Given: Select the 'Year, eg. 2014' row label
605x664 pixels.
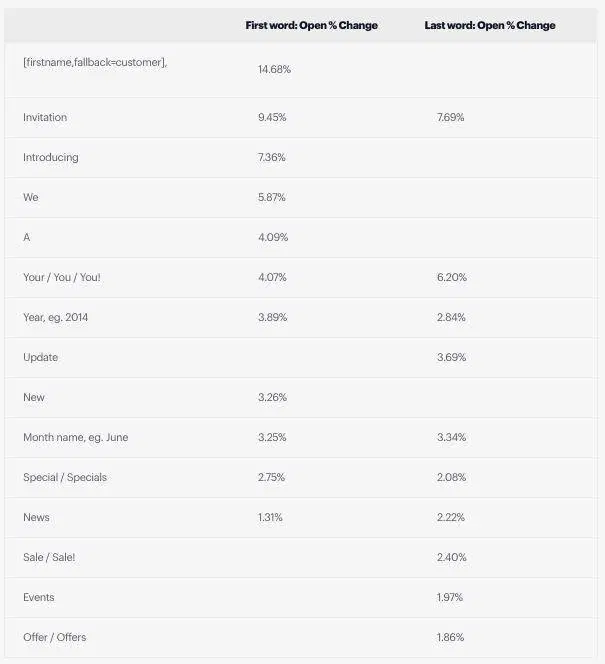Looking at the screenshot, I should coord(55,317).
